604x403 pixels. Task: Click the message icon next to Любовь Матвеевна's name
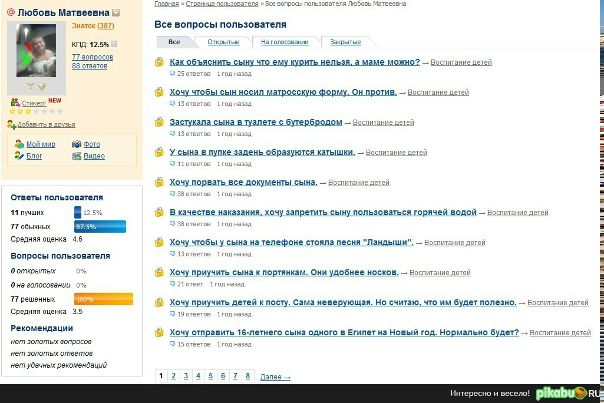[116, 13]
